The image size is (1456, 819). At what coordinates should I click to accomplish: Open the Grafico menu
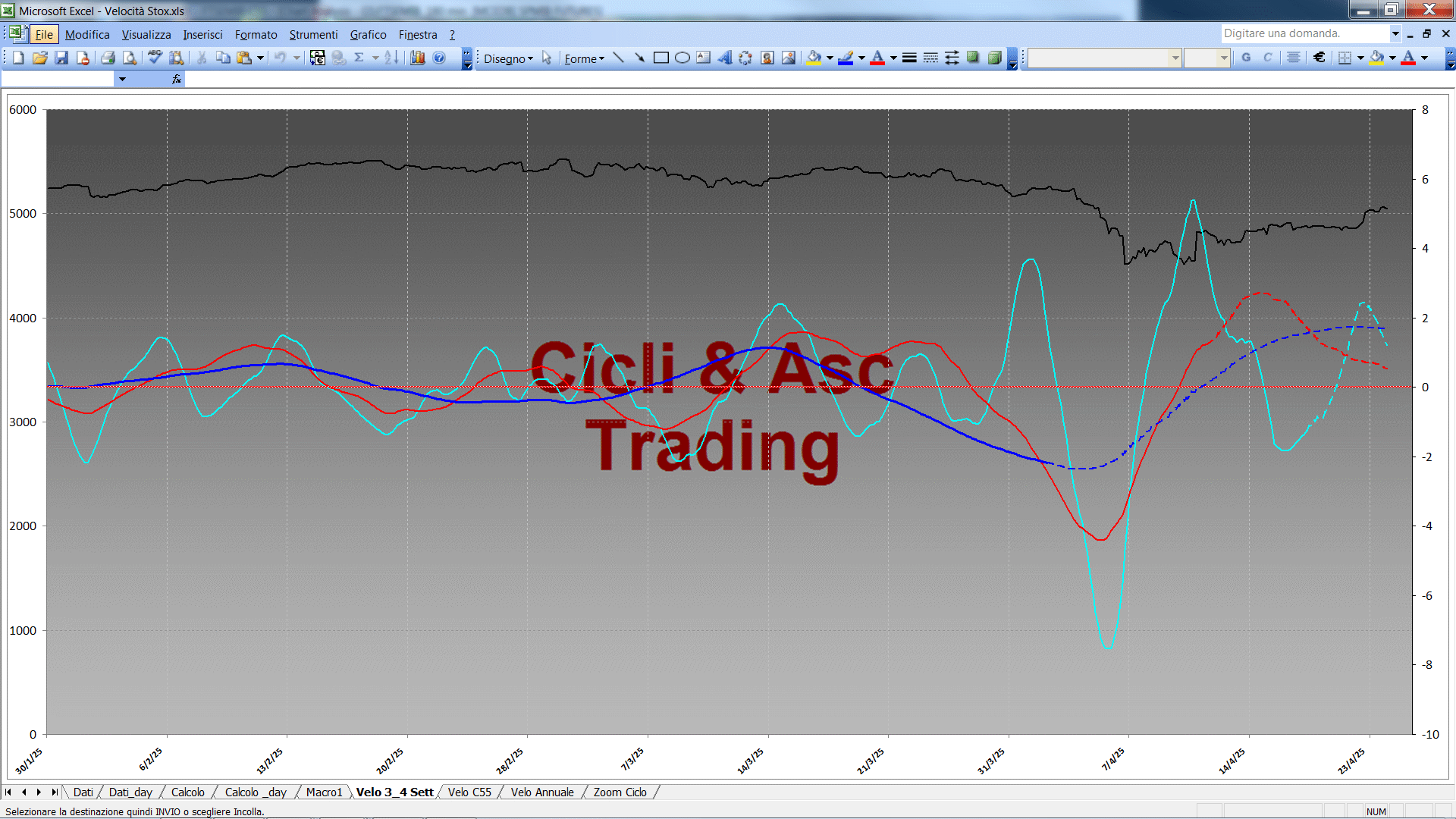[x=368, y=34]
